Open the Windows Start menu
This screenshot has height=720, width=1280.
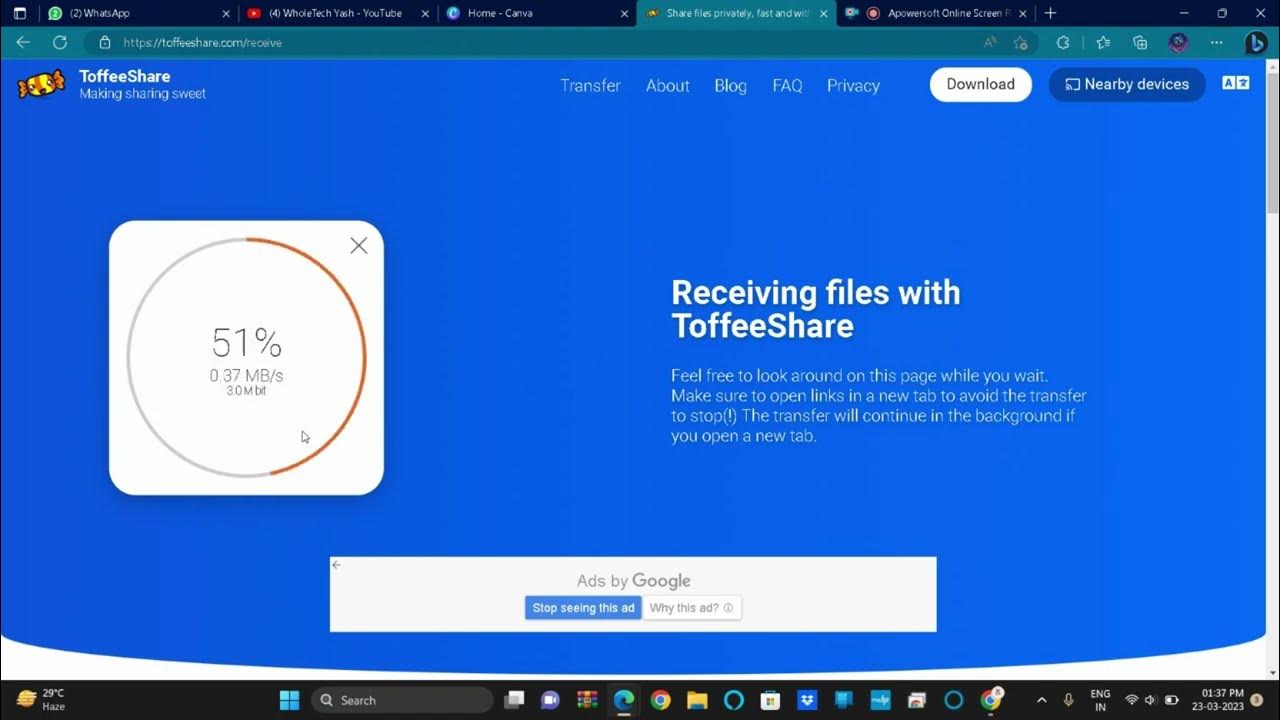tap(289, 700)
